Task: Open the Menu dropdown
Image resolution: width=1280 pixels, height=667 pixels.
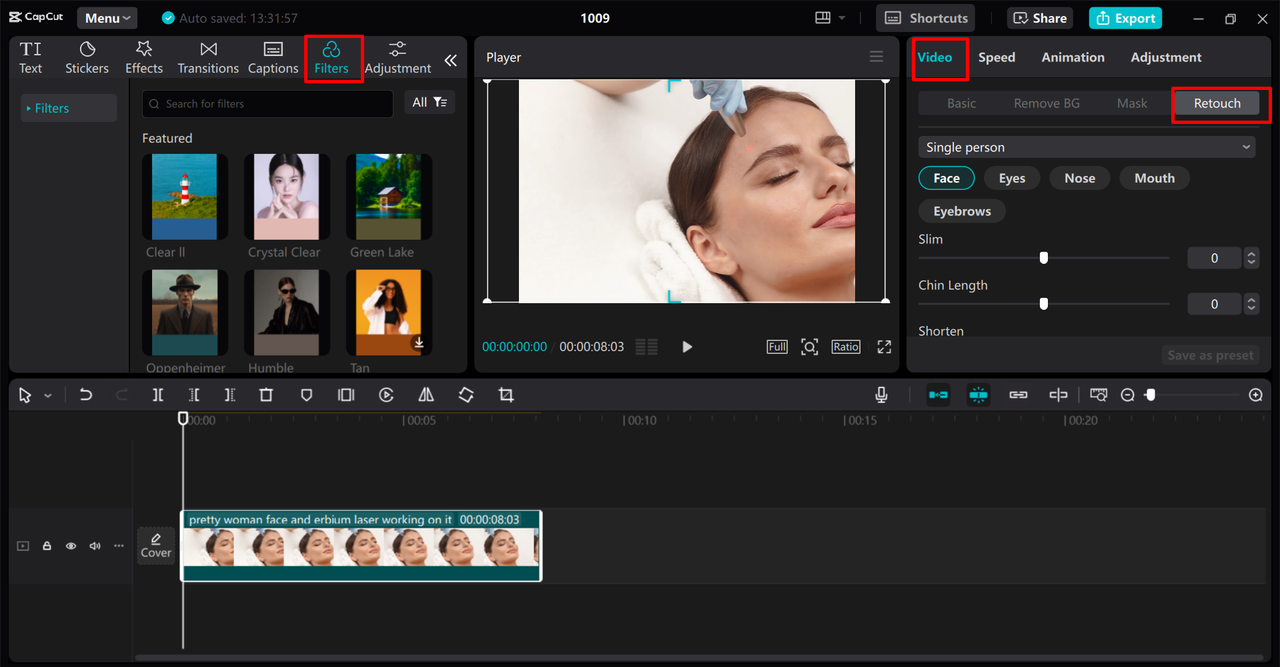Action: 107,18
